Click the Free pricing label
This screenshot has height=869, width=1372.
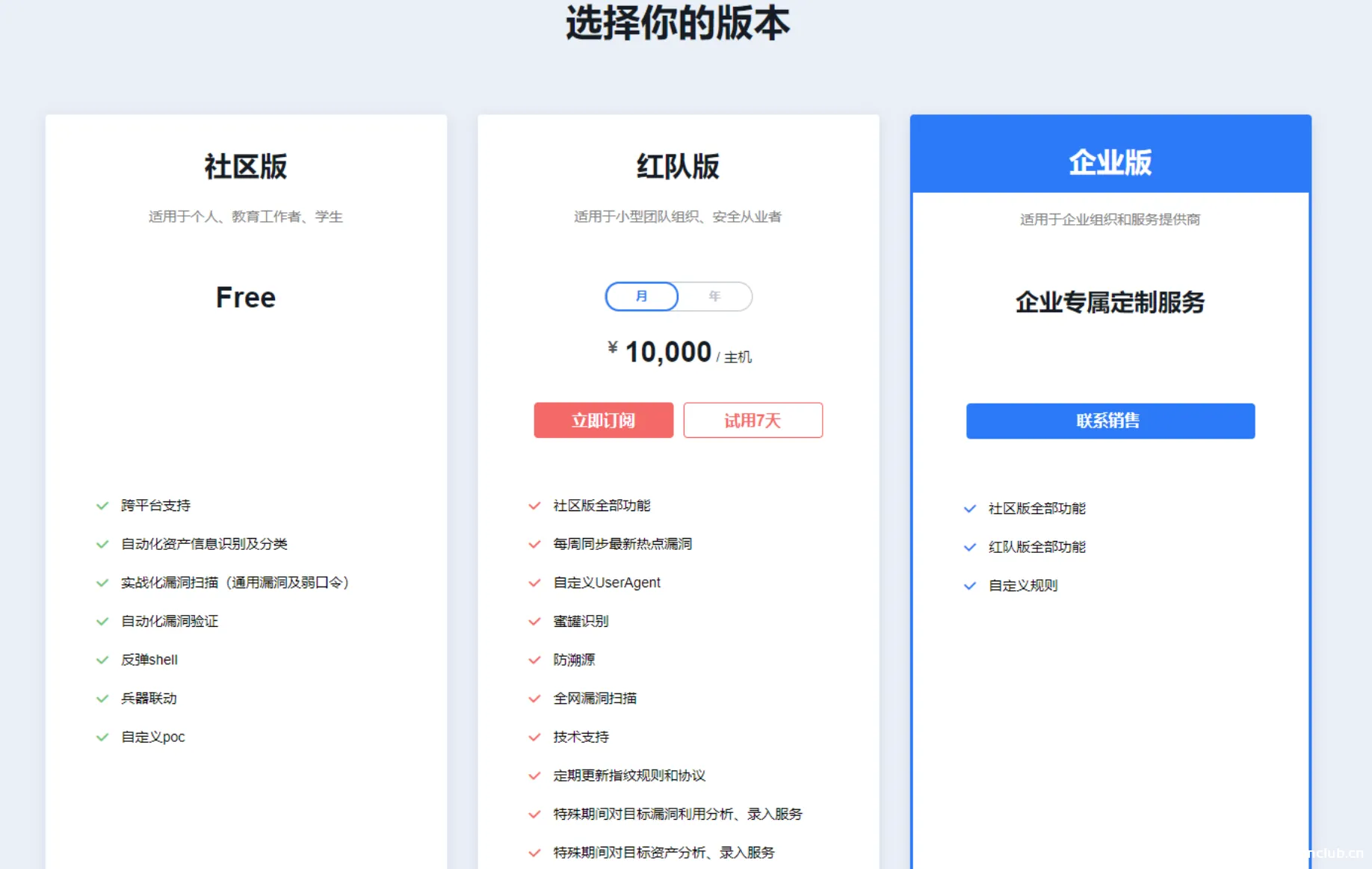point(245,297)
